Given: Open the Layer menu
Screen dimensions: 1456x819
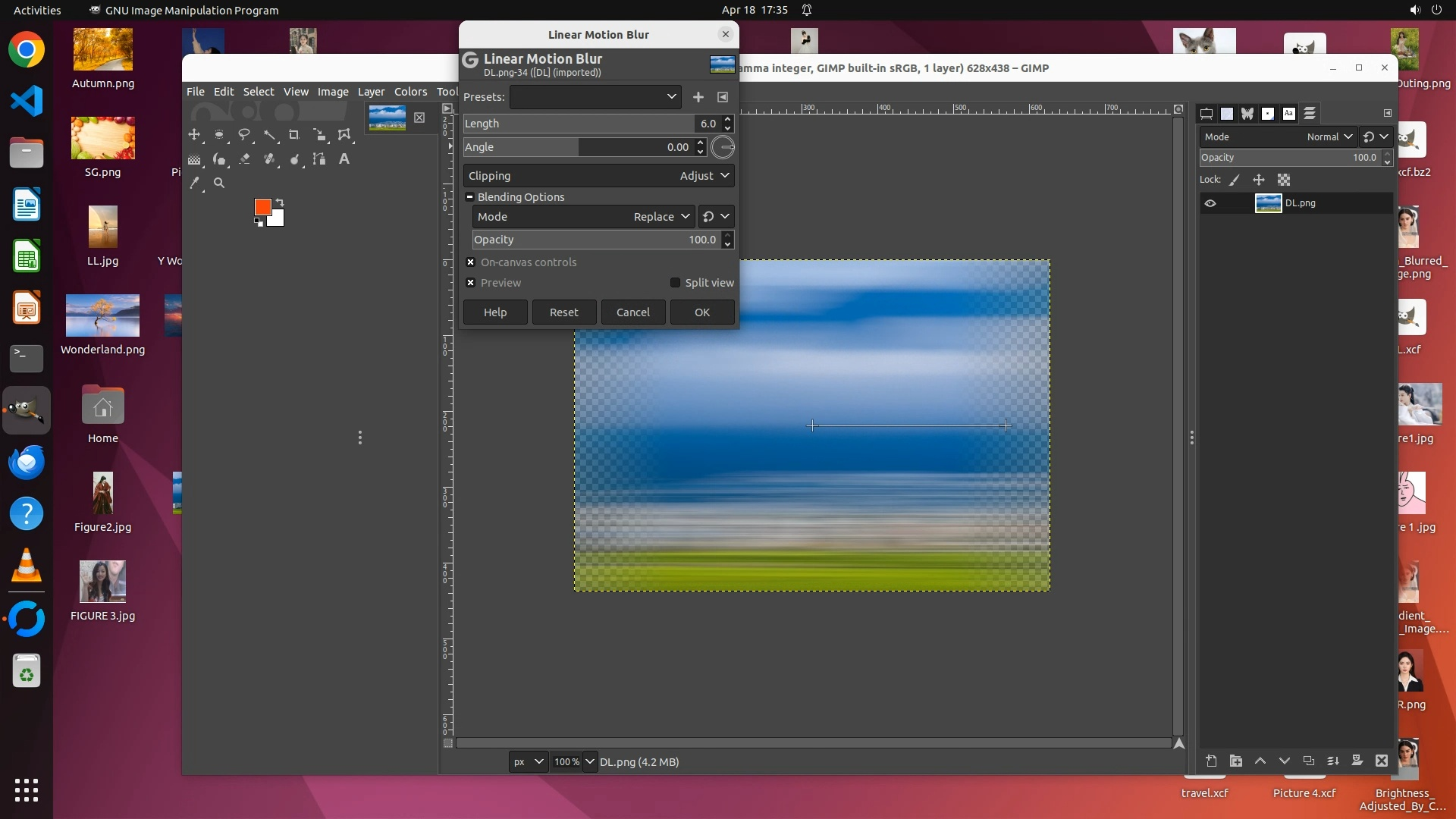Looking at the screenshot, I should point(371,92).
